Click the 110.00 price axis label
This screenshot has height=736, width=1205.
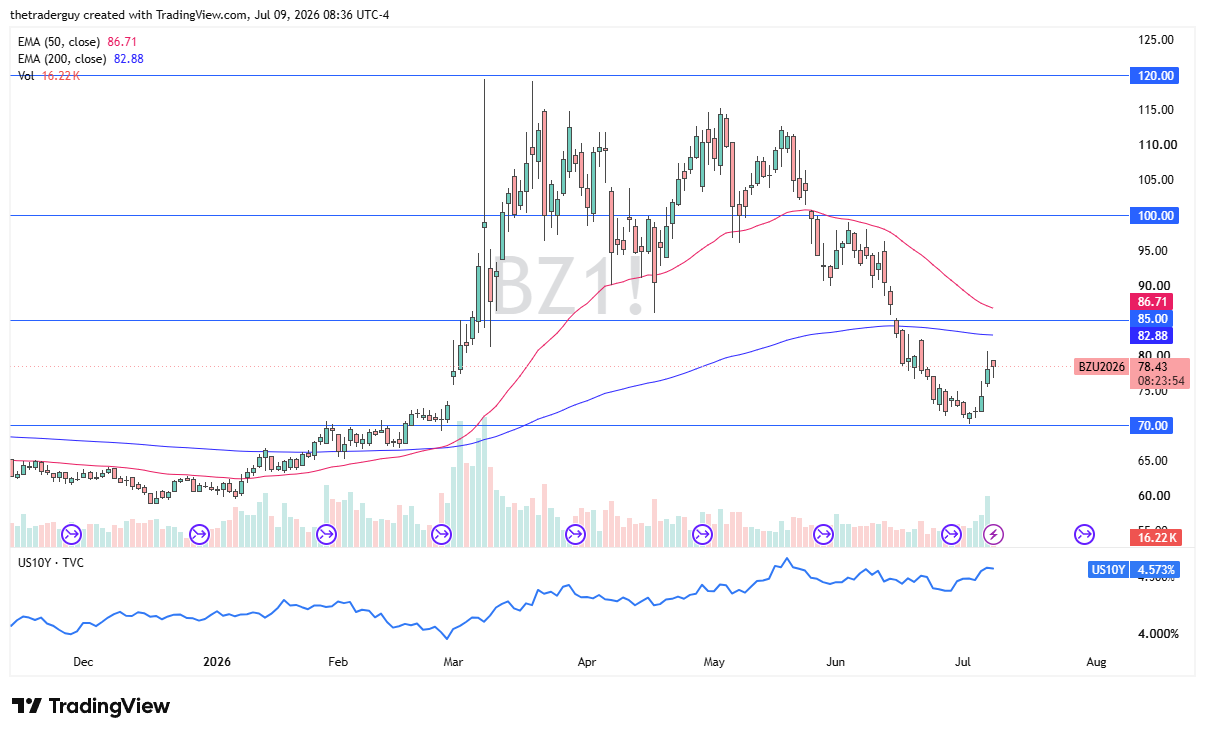point(1156,145)
